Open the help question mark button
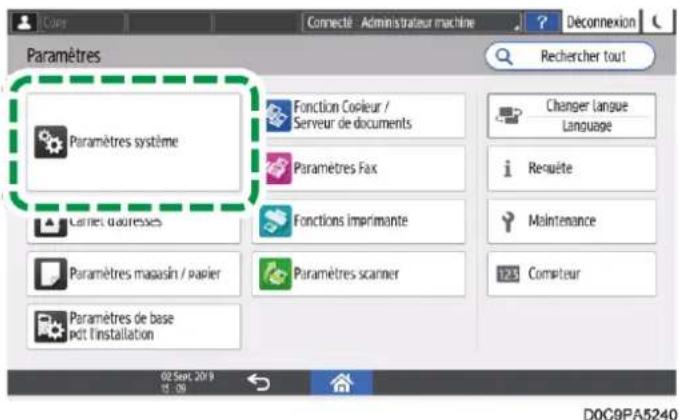This screenshot has height=420, width=679. click(542, 22)
